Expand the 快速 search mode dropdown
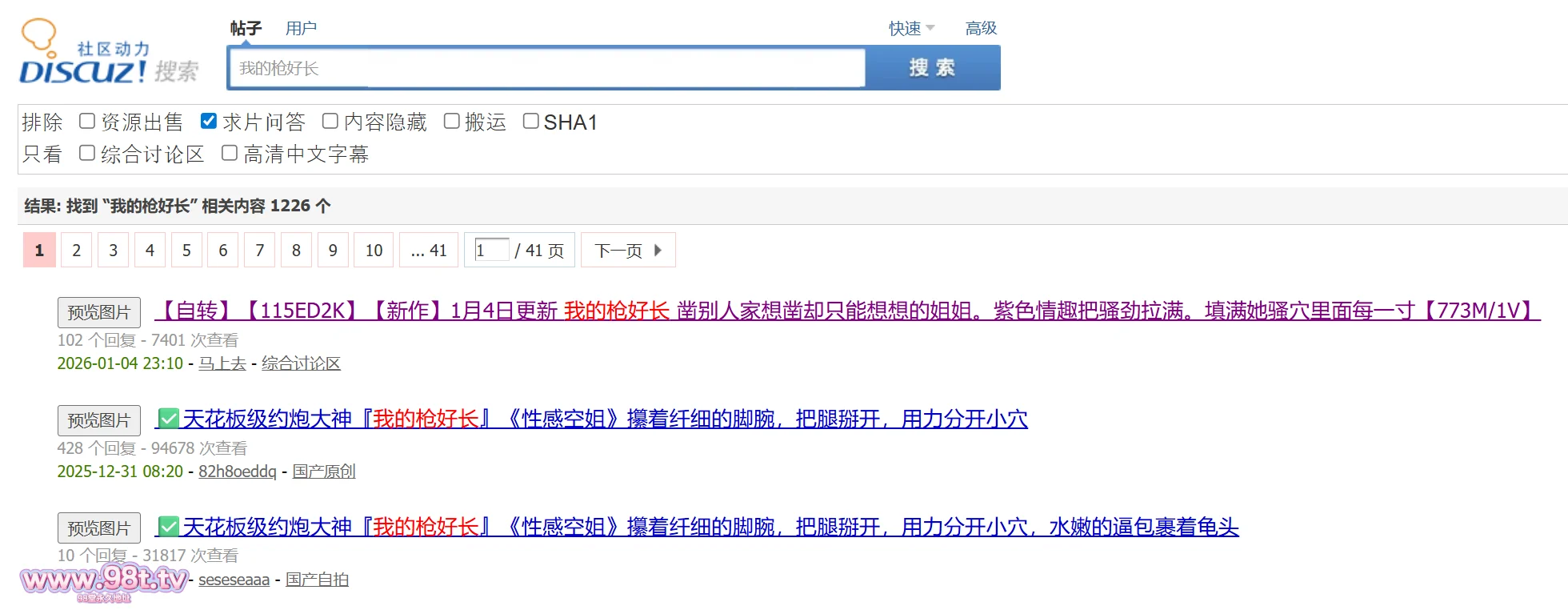This screenshot has height=610, width=1568. pos(911,29)
